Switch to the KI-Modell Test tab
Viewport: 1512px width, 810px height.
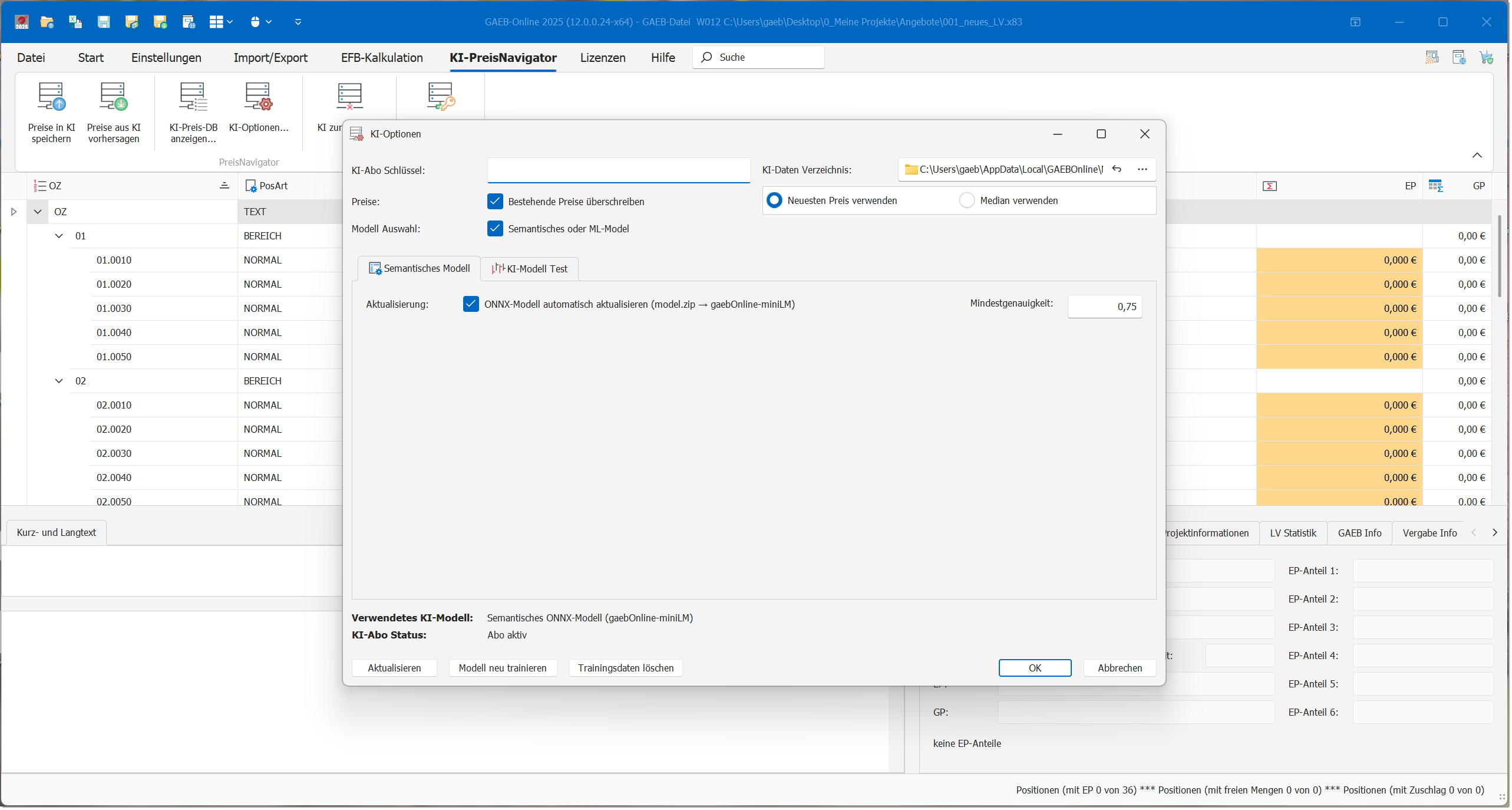(529, 269)
